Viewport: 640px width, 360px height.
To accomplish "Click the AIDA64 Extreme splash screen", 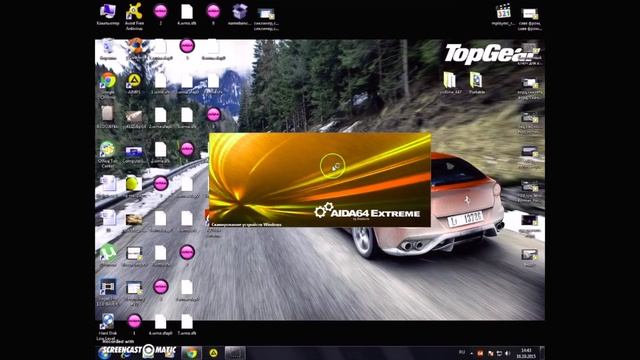I will tap(320, 180).
